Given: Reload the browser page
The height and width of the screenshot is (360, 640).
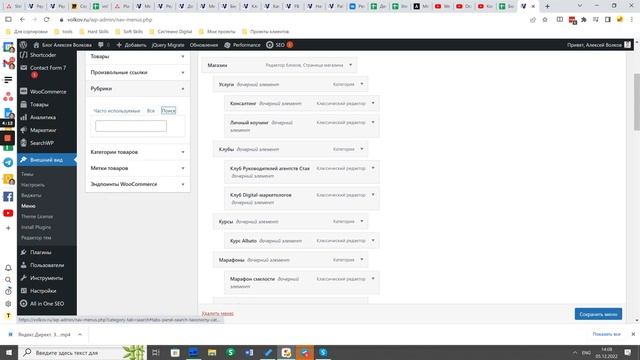Looking at the screenshot, I should 47,20.
